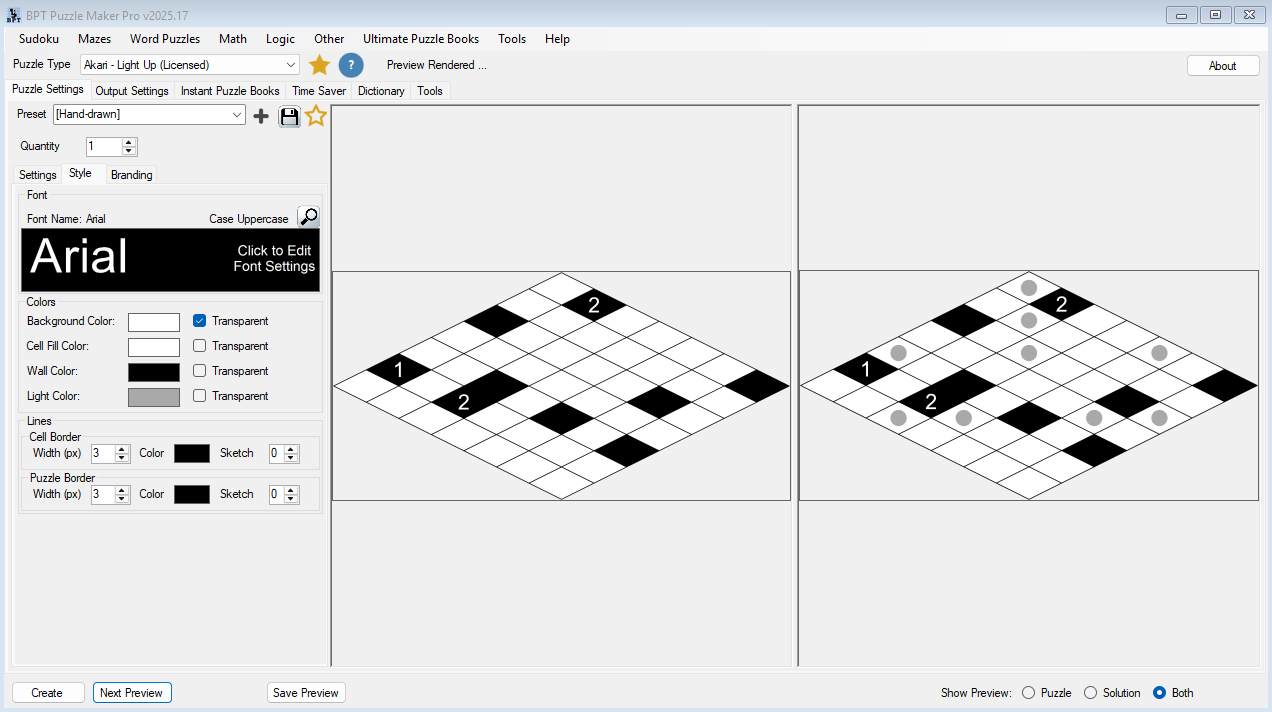Screen dimensions: 1272x712
Task: Click the Create button
Action: click(x=47, y=692)
